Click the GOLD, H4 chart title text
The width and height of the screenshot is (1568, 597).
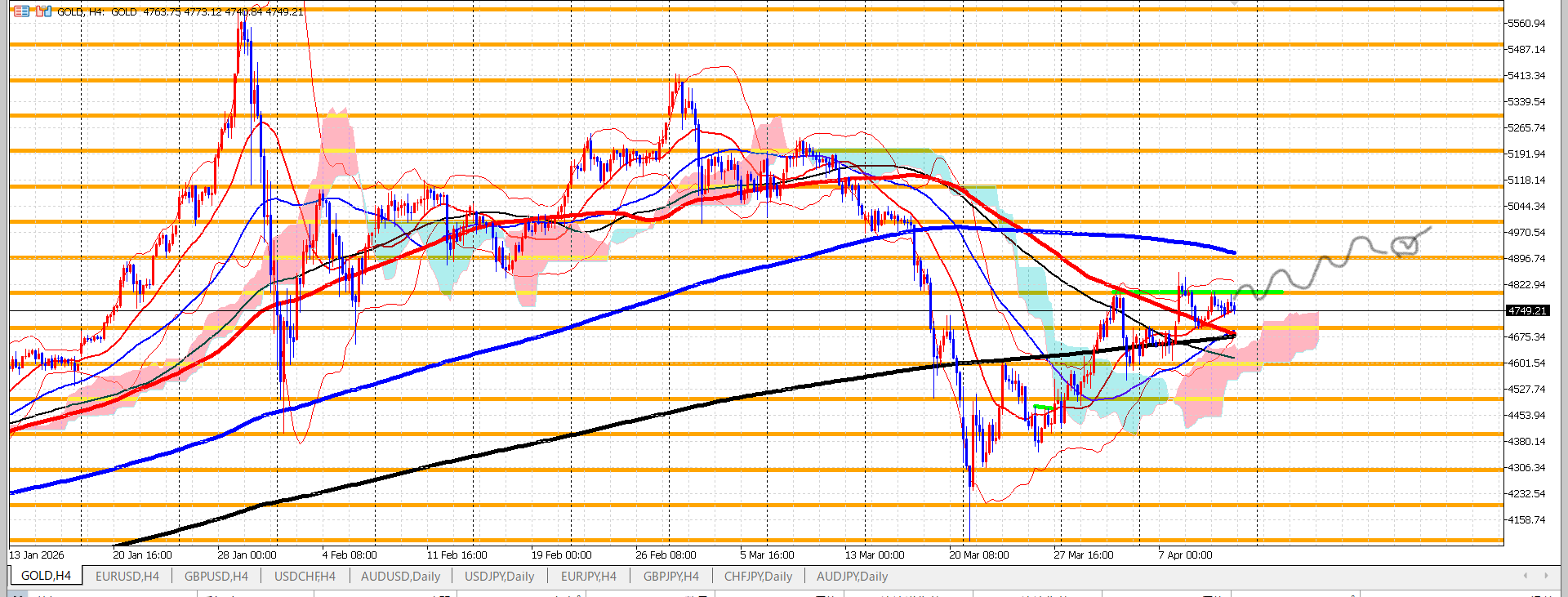[80, 11]
